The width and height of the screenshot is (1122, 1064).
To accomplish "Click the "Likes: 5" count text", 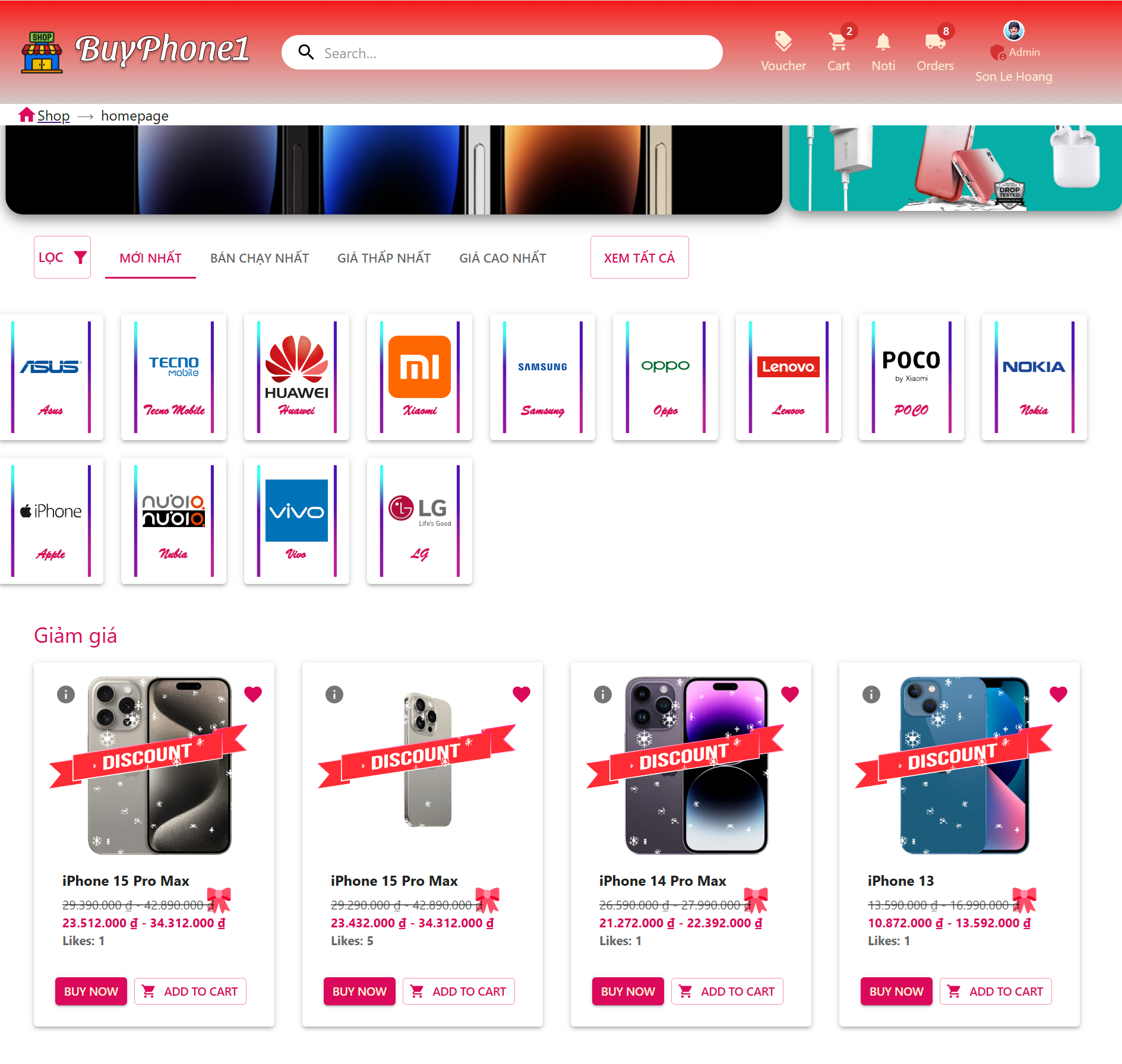I will (352, 941).
